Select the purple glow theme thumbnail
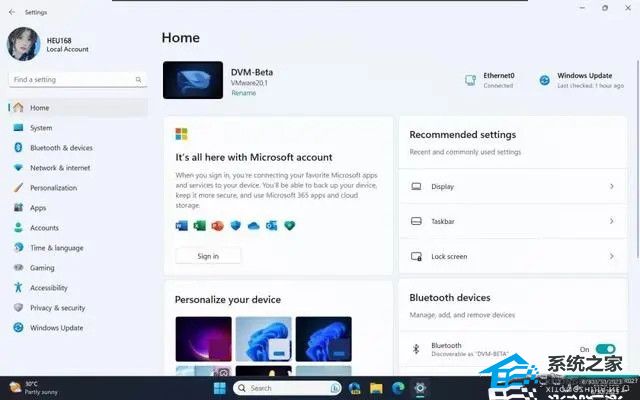The width and height of the screenshot is (640, 400). 203,339
